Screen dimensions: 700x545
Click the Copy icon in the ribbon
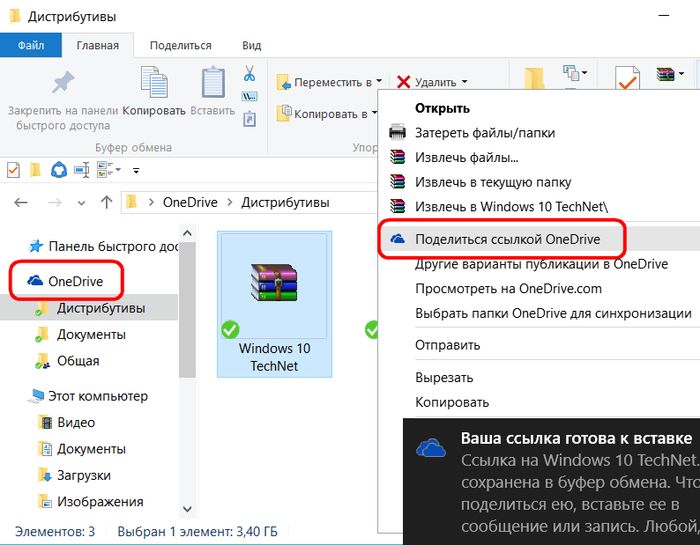tap(154, 82)
